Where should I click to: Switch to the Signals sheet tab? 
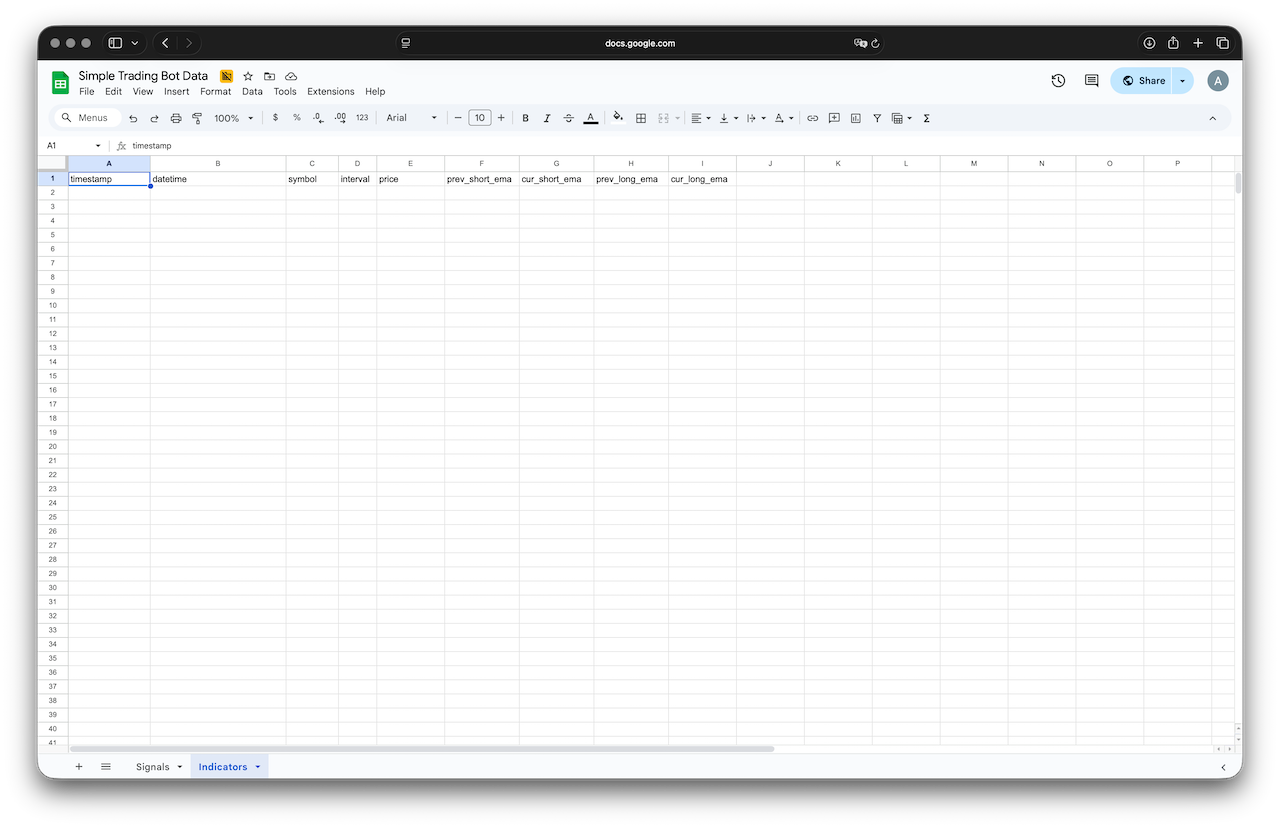click(x=153, y=767)
